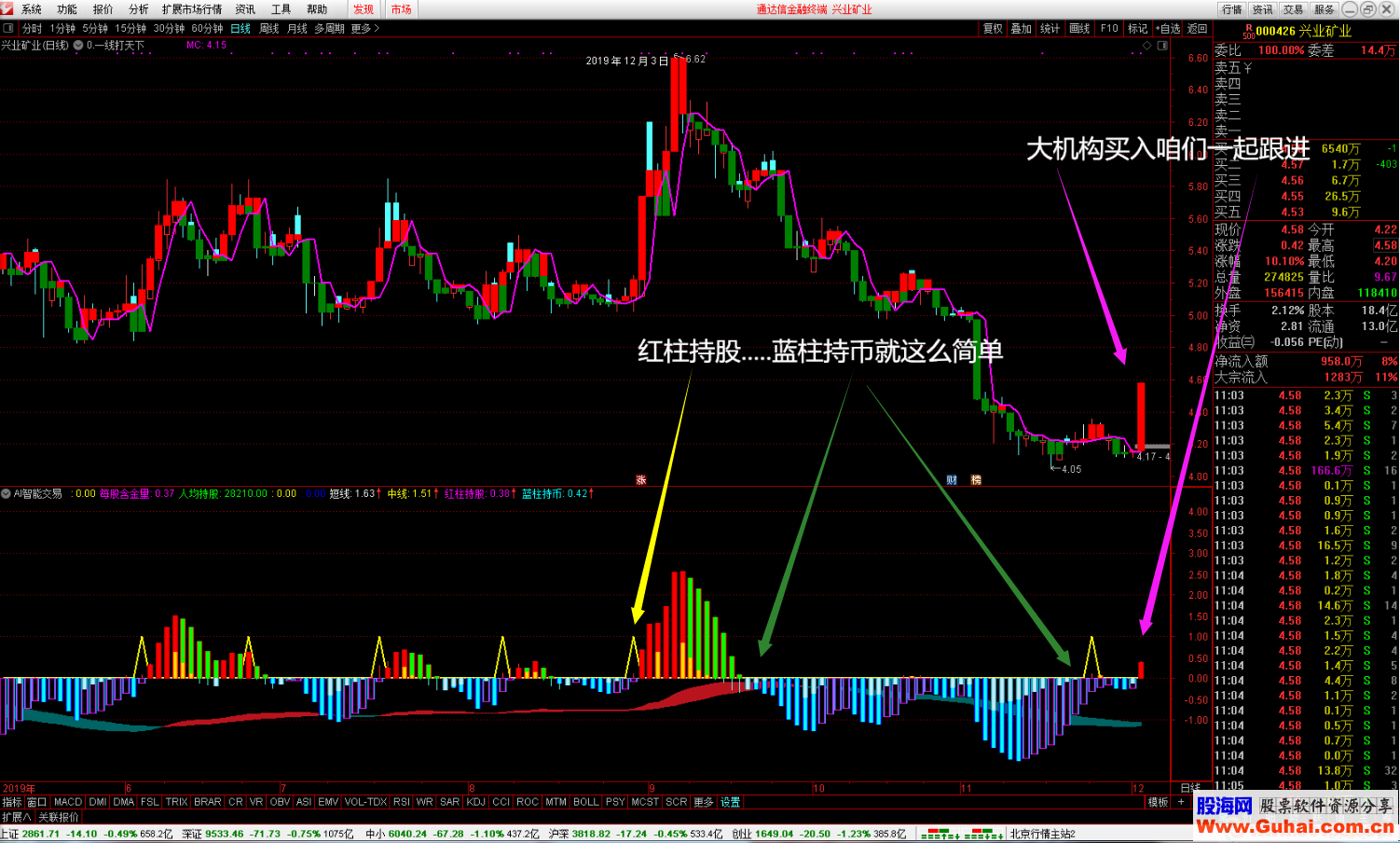This screenshot has height=843, width=1400.
Task: Toggle the panel layout icon near the price axis top
Action: [1161, 45]
